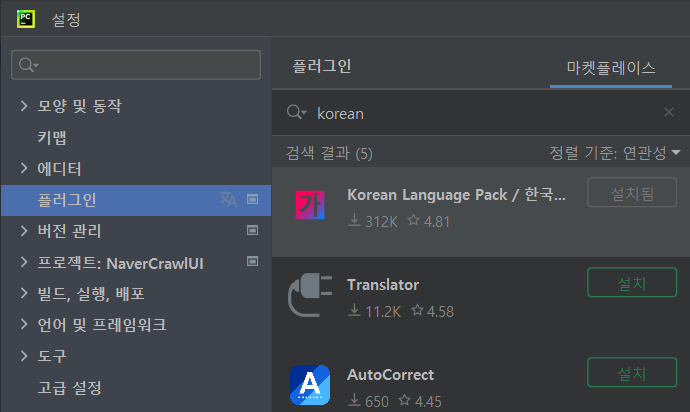
Task: Click the Translator plugin plug icon
Action: tap(310, 295)
